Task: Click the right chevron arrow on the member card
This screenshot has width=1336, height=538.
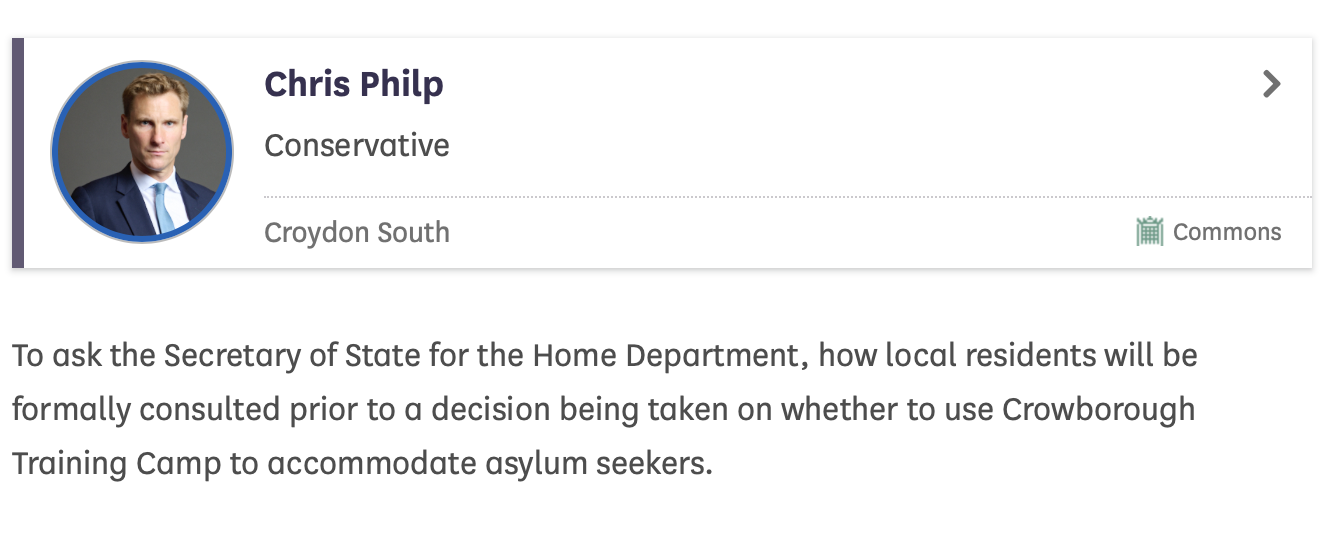Action: (x=1271, y=83)
